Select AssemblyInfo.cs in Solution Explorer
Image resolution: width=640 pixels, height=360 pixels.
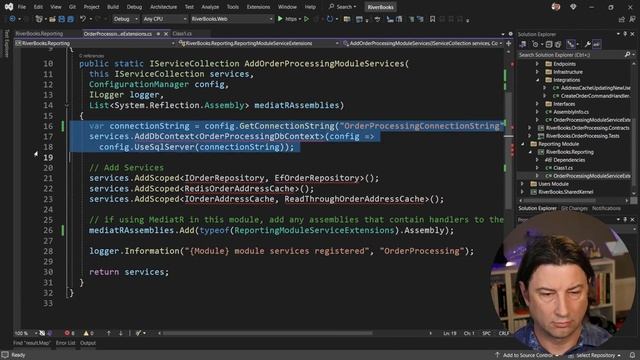coord(571,112)
